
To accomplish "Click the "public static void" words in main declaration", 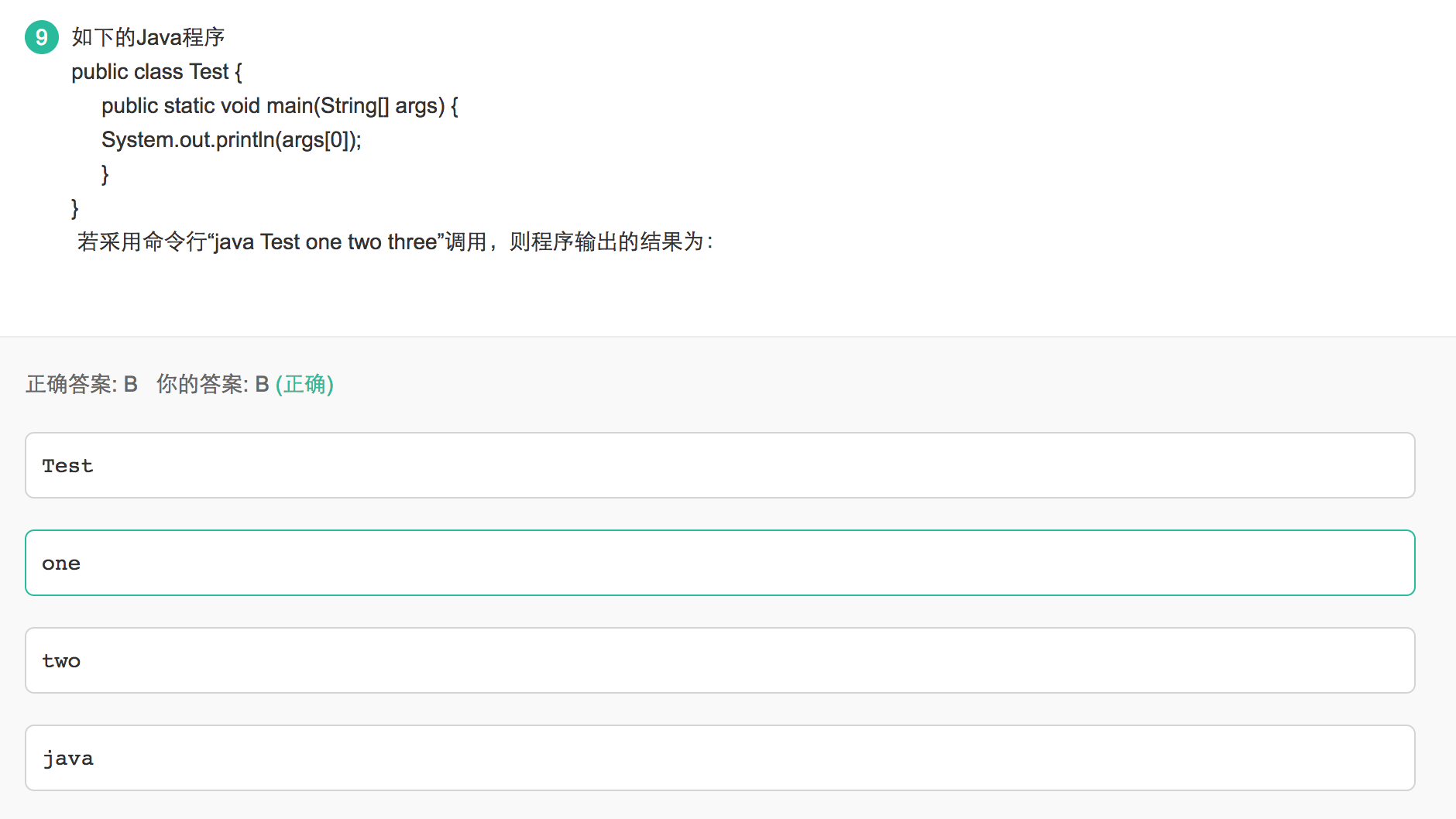I will click(180, 106).
